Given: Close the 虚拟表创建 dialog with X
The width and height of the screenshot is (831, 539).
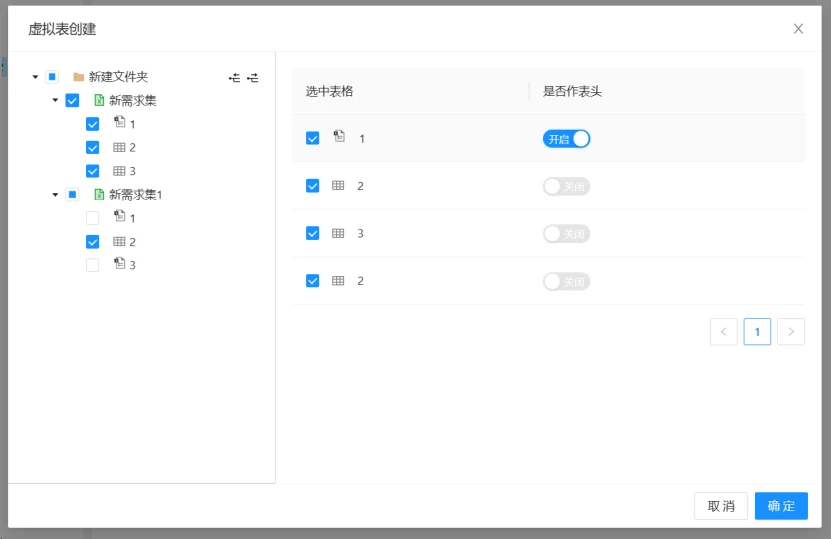Looking at the screenshot, I should 798,29.
